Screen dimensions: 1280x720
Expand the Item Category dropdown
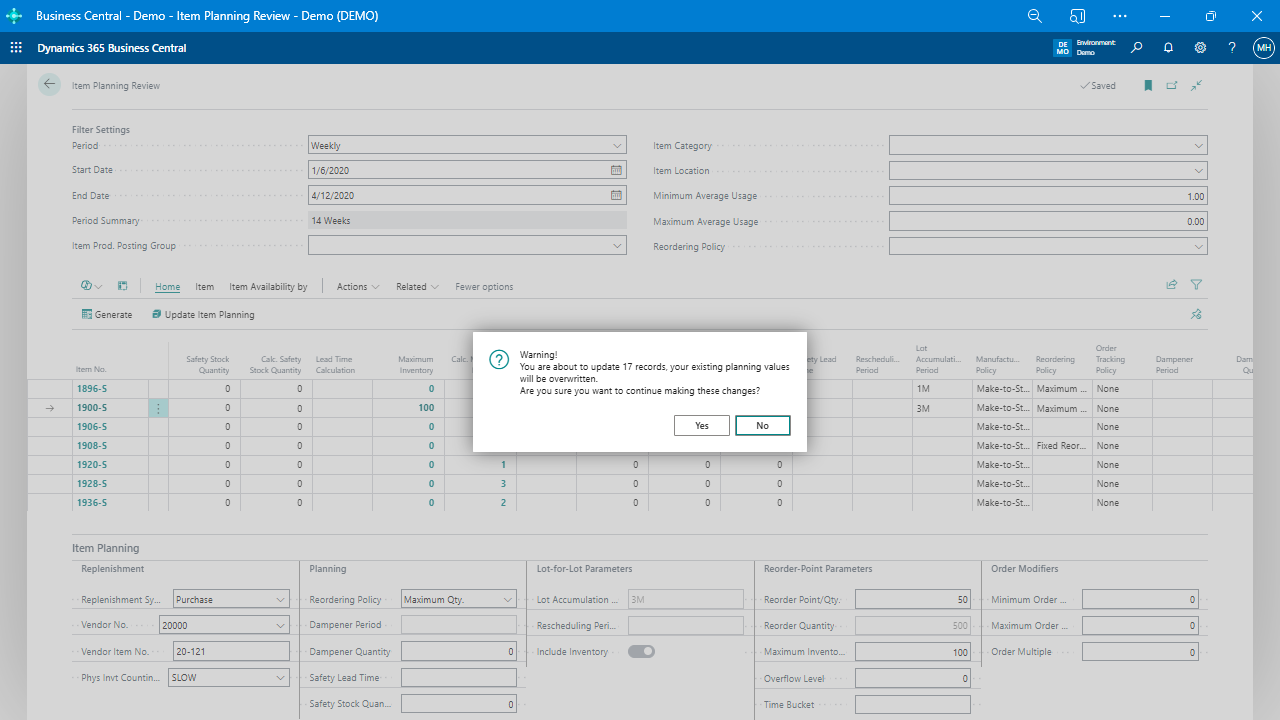click(1198, 146)
